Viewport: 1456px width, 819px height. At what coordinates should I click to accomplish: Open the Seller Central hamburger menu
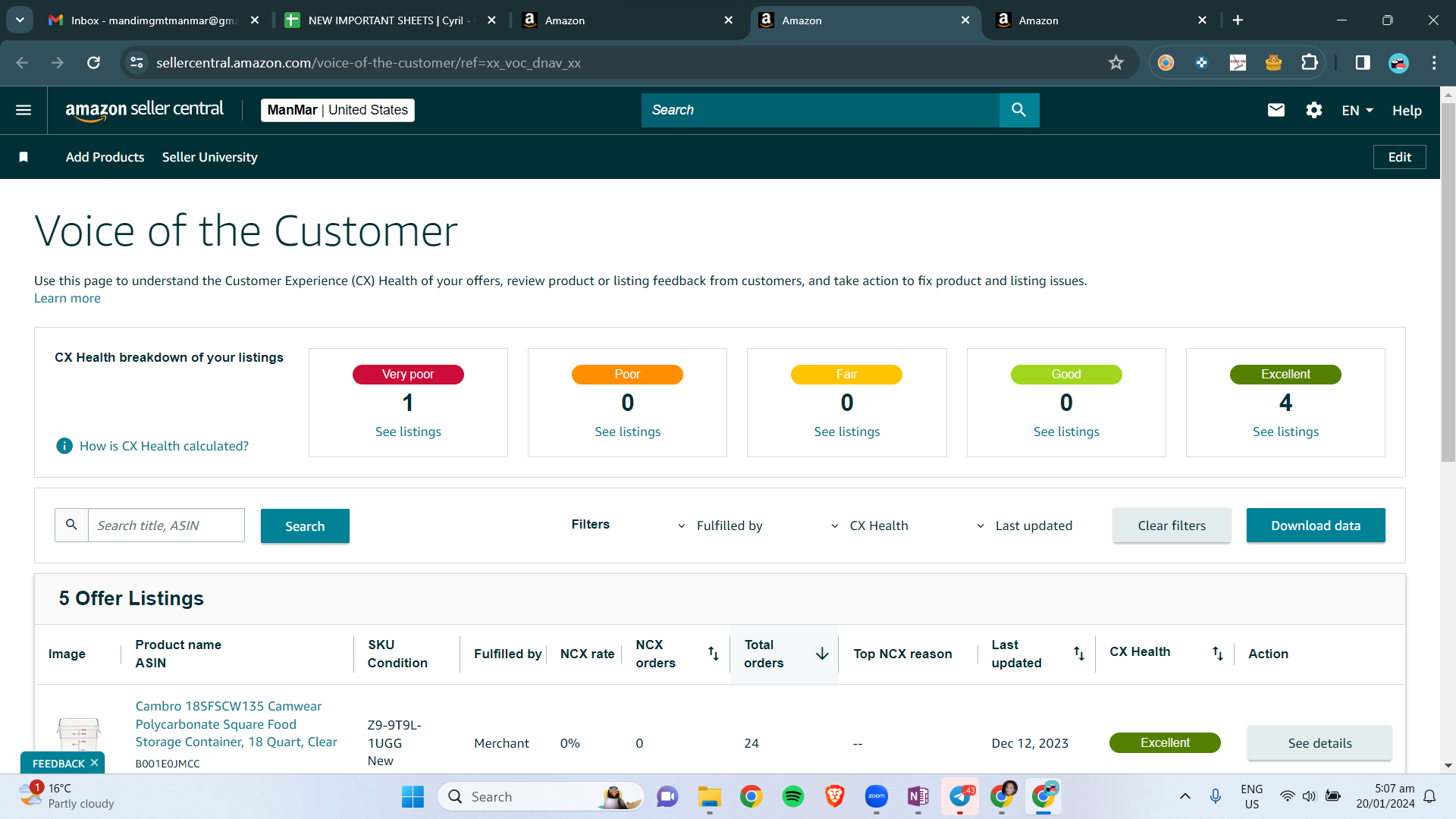point(24,111)
